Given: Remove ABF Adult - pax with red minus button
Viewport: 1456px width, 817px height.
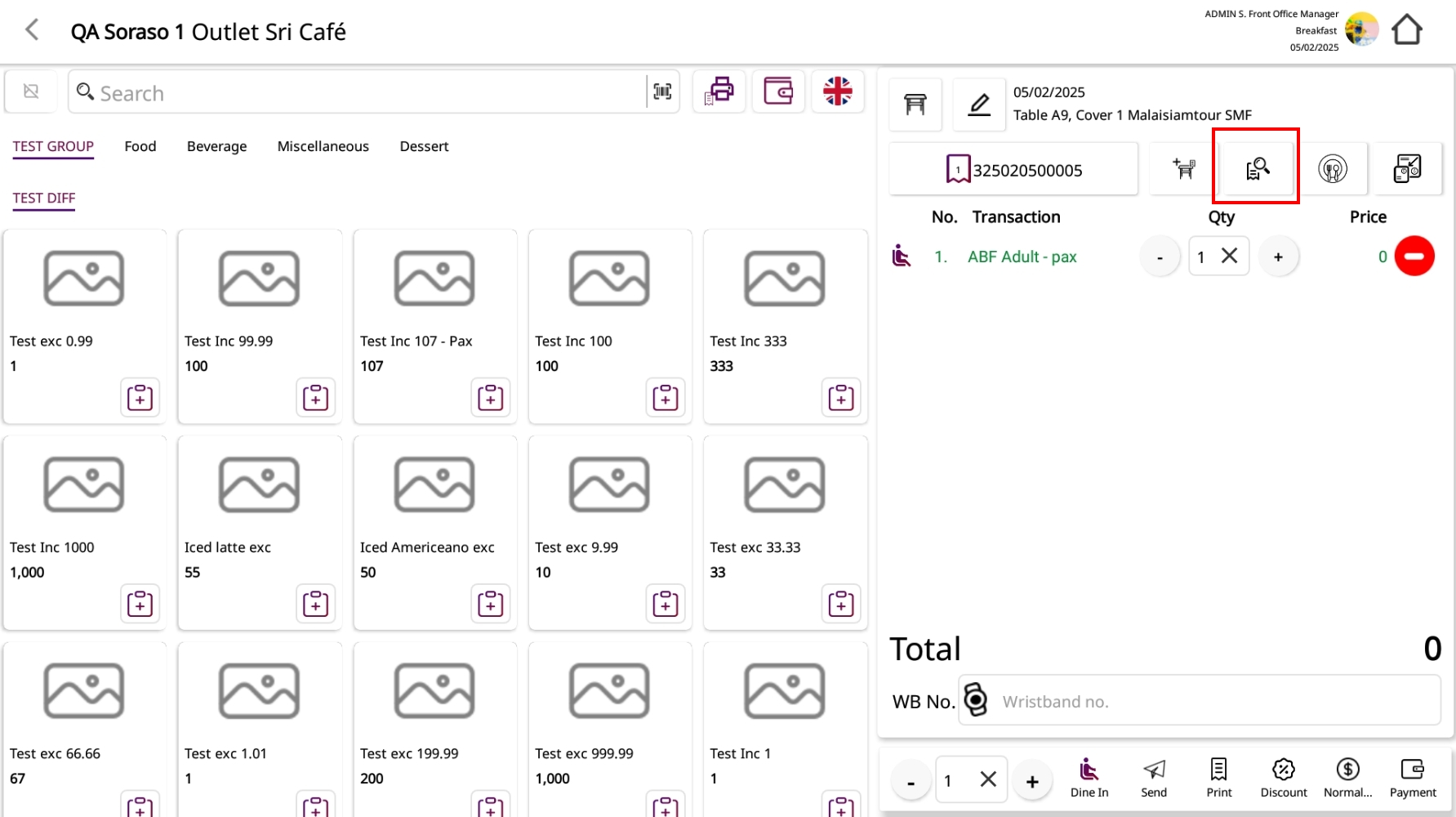Looking at the screenshot, I should coord(1414,257).
